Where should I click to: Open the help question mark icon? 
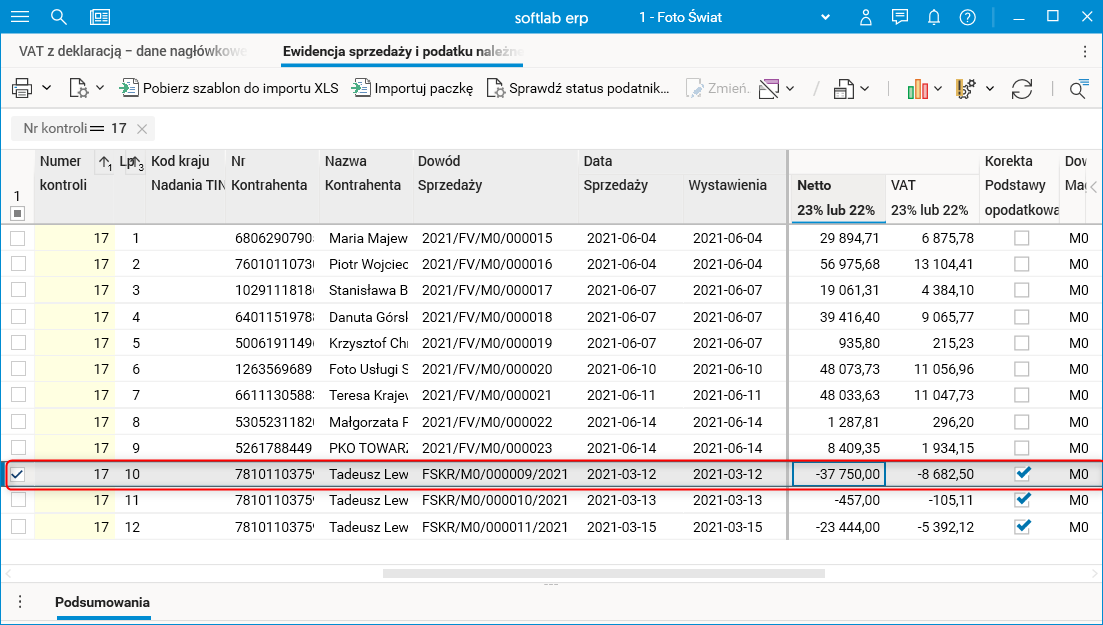point(967,17)
